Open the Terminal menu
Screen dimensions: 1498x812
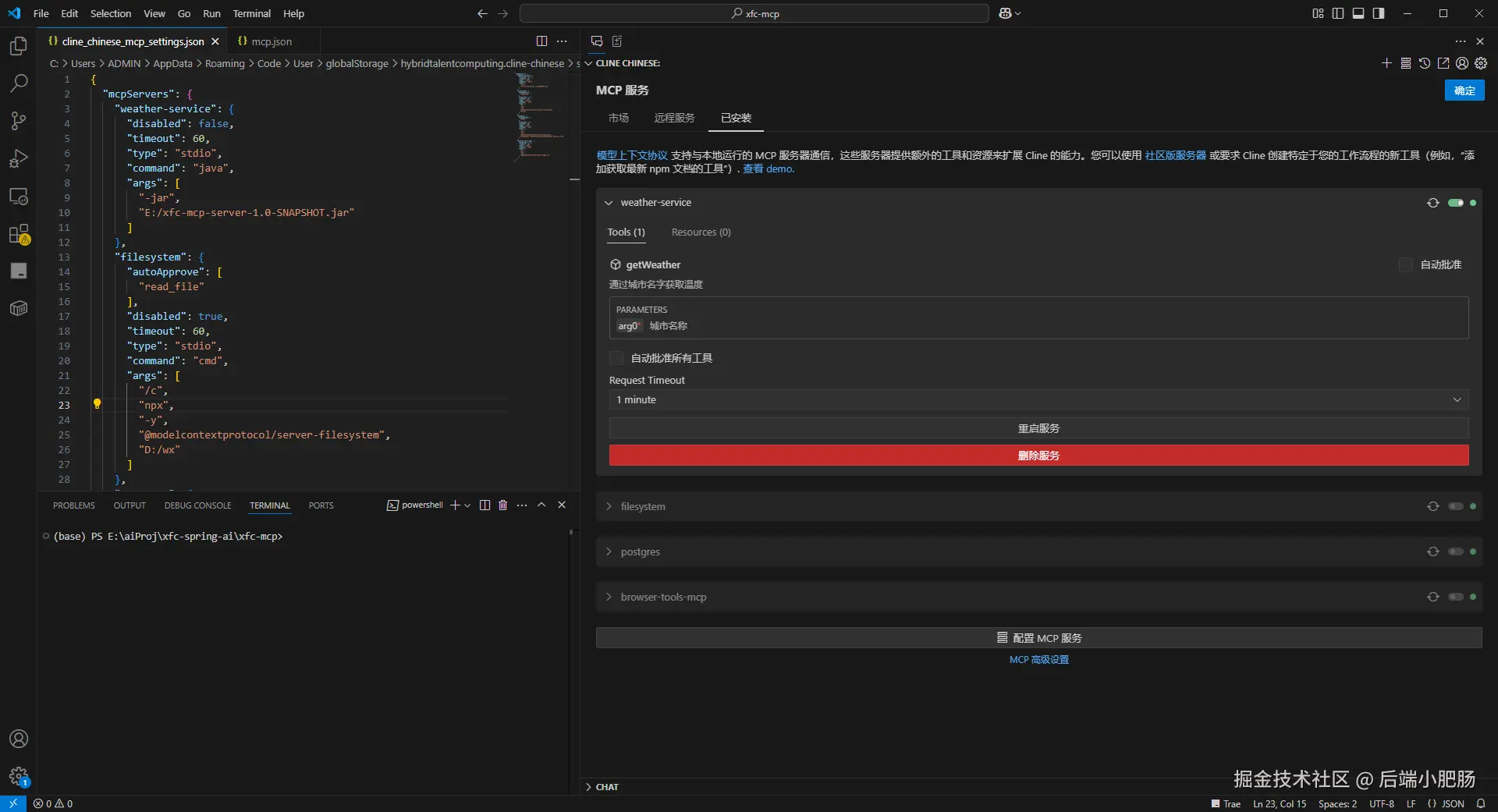click(x=251, y=13)
